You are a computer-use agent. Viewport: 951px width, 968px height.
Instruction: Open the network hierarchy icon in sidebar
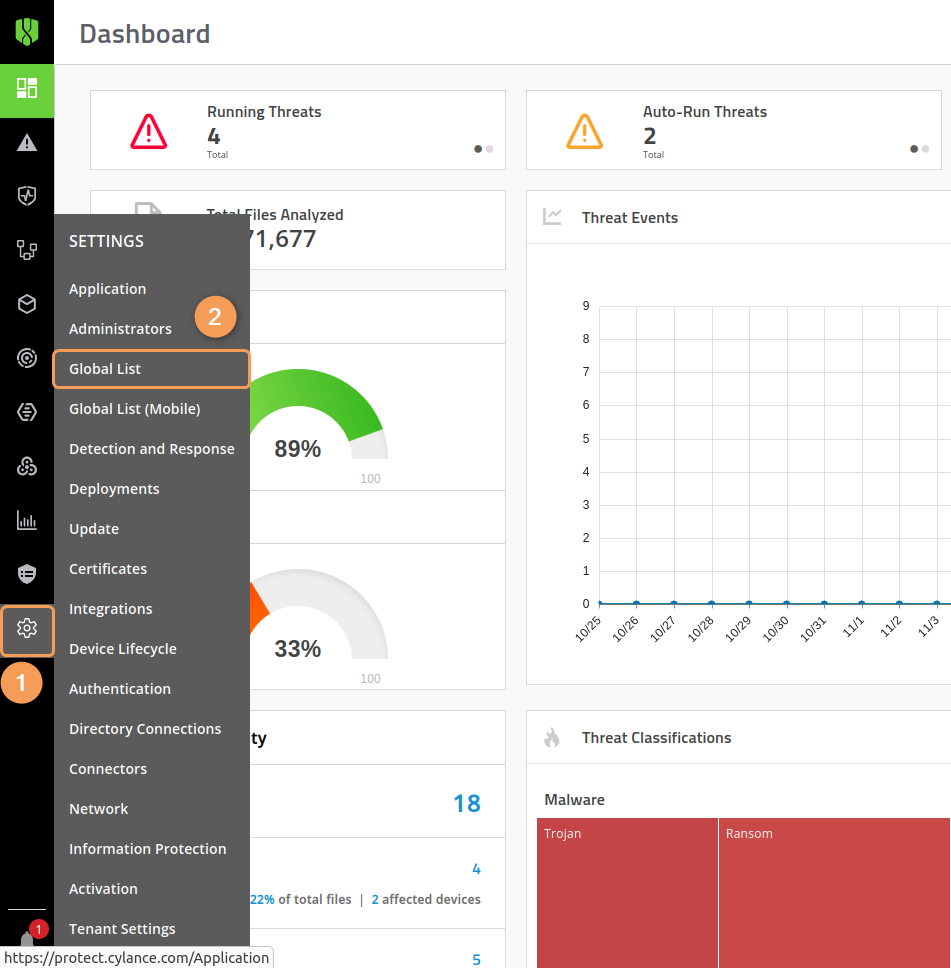[27, 250]
